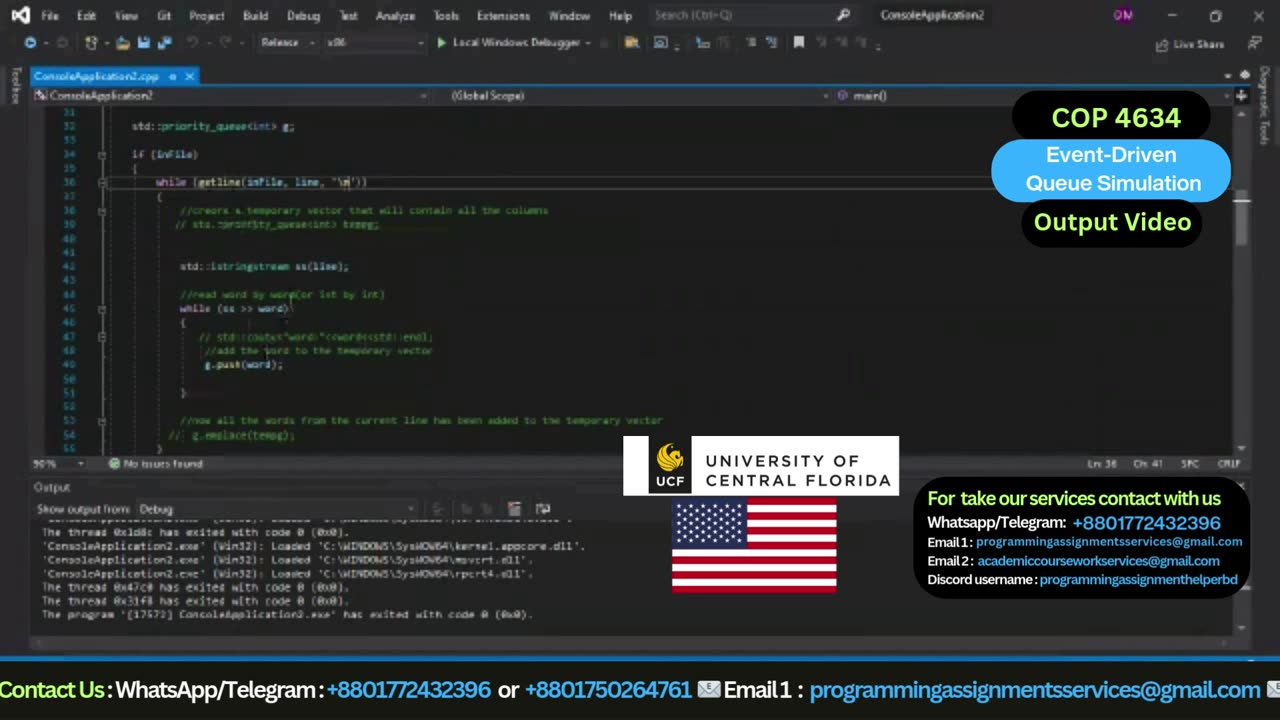Toggle word wrap icon in Output panel
Image resolution: width=1280 pixels, height=720 pixels.
543,509
